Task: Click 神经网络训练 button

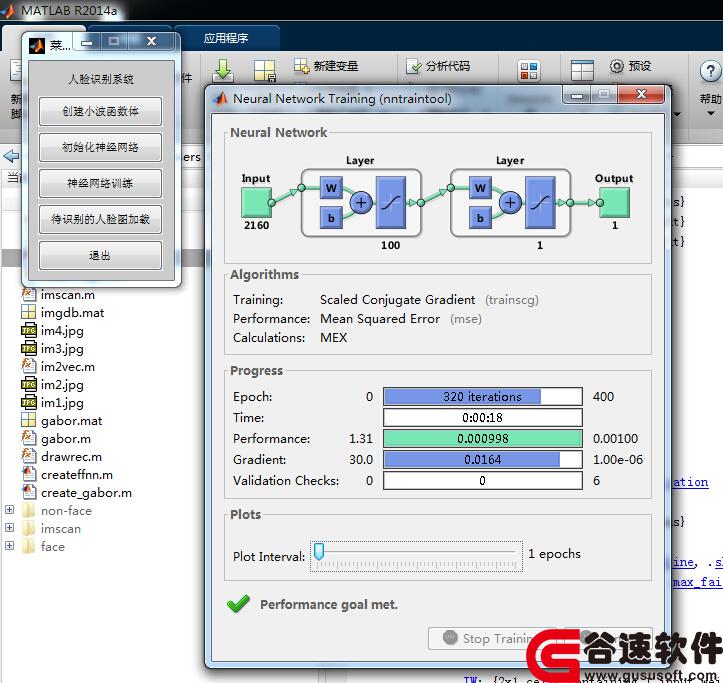Action: [x=101, y=183]
